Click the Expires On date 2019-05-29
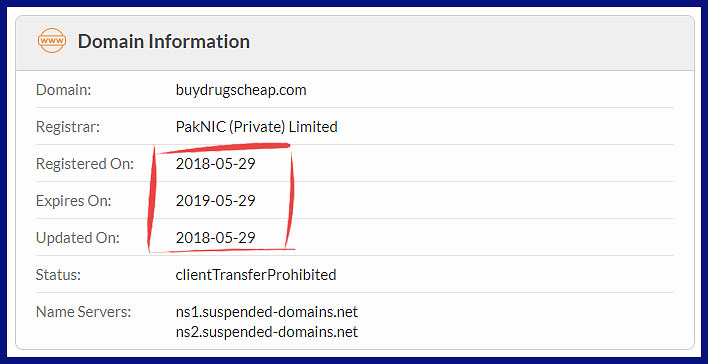The image size is (708, 364). [x=215, y=201]
